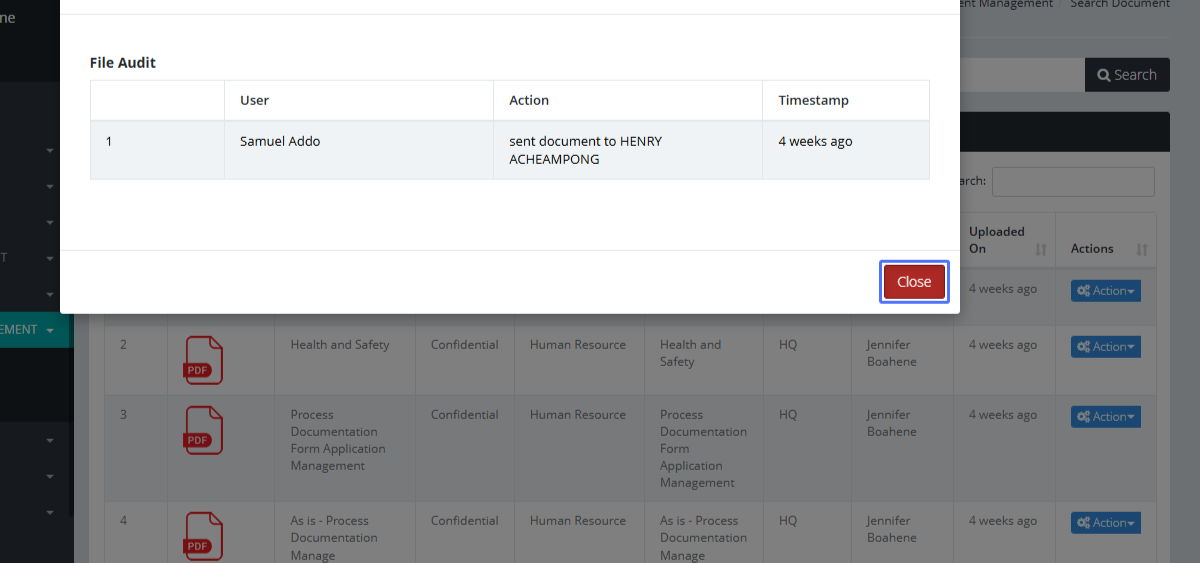Collapse the highlighted teal sidebar menu item
The height and width of the screenshot is (563, 1200).
(36, 329)
